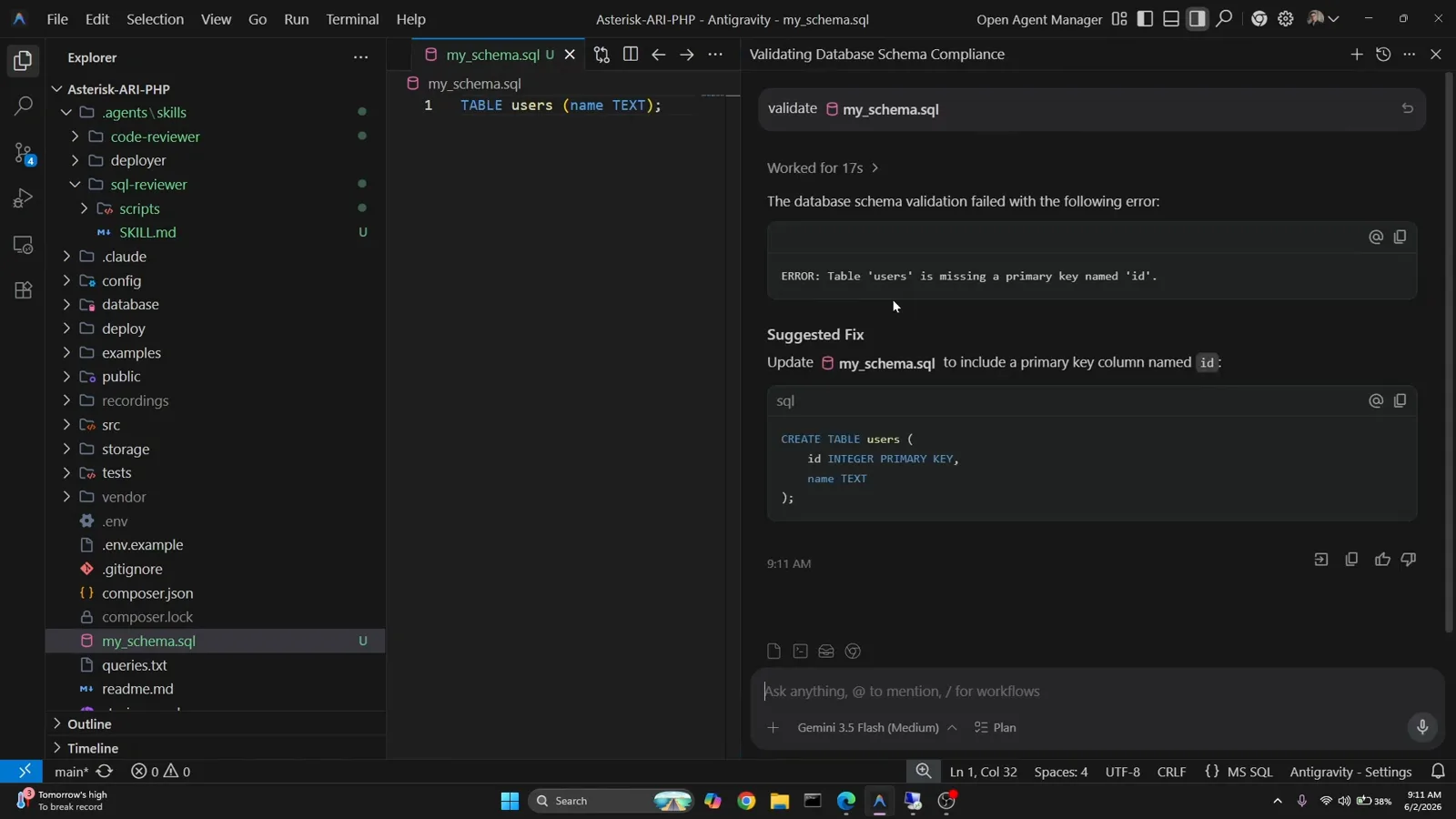Start voice input with microphone button
Screen dimensions: 1456x819
[x=1422, y=727]
